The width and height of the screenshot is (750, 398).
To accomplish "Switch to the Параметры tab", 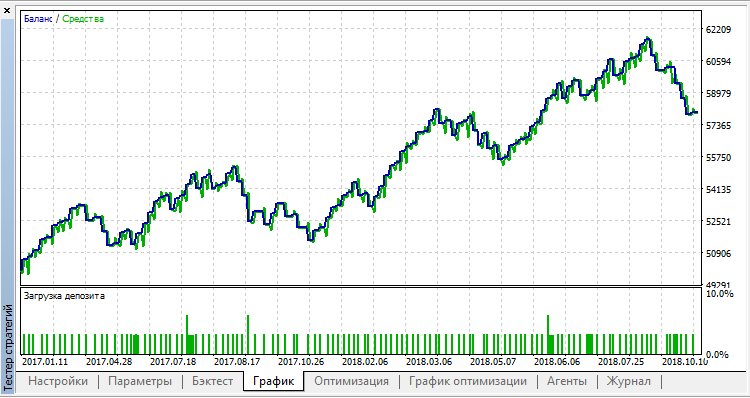I will tap(140, 381).
